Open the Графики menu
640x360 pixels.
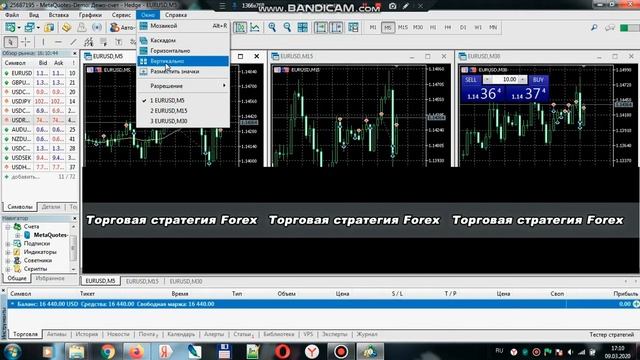coord(90,15)
